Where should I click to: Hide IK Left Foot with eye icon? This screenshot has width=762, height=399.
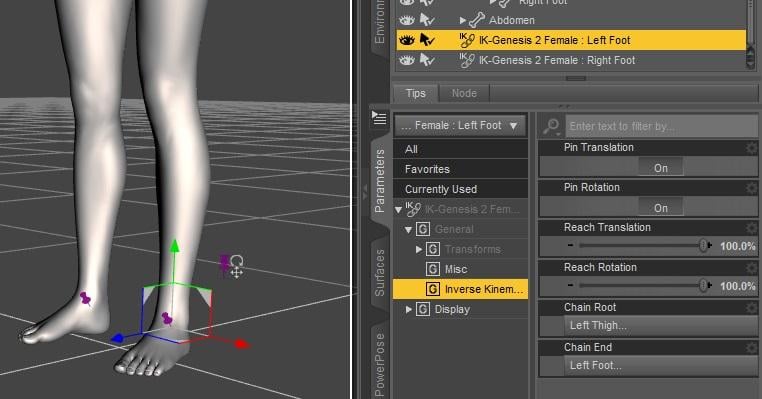(407, 40)
